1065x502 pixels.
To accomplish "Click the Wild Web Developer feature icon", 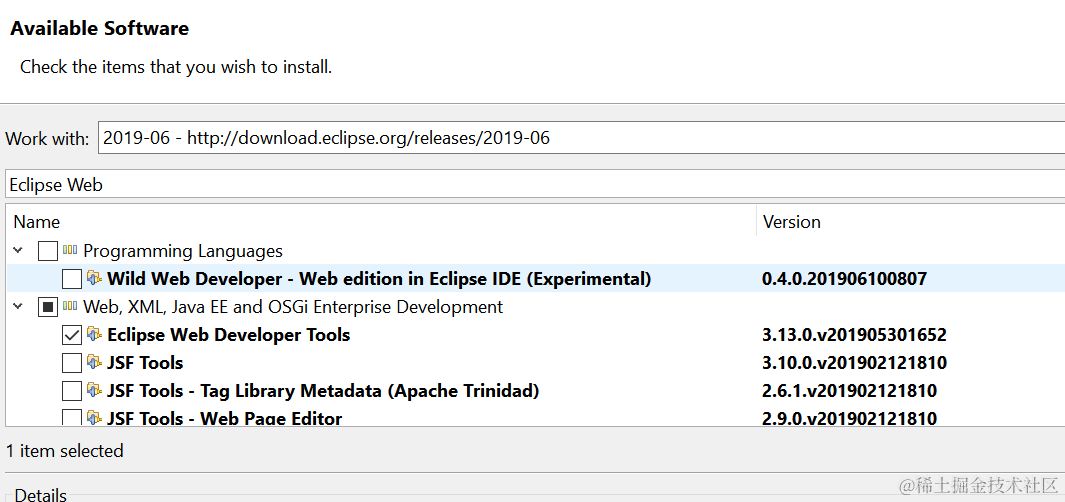I will point(94,279).
